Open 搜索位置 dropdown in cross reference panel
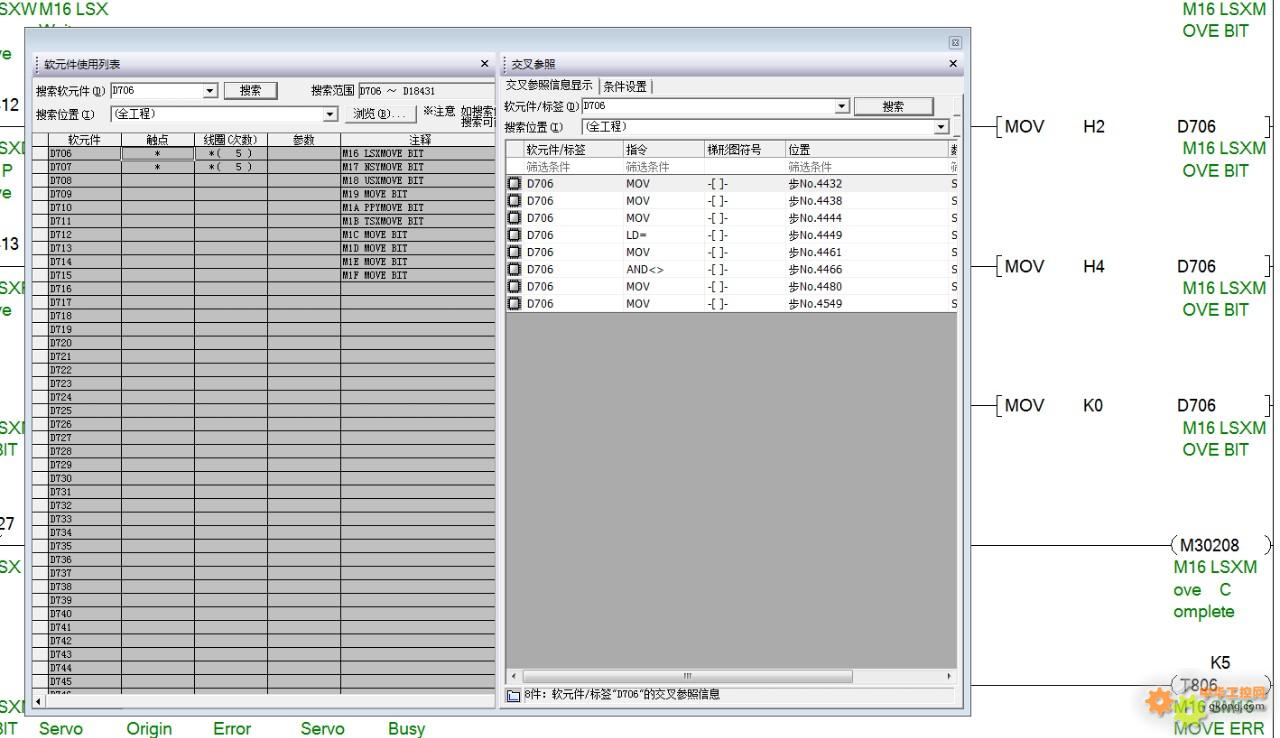The height and width of the screenshot is (738, 1280). tap(941, 127)
